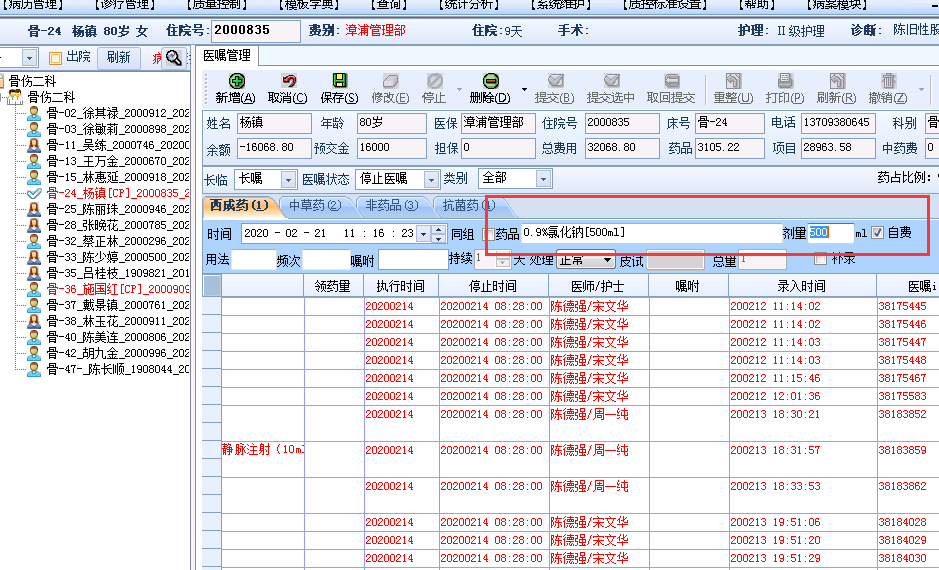Click the 停止 stop order icon
The image size is (939, 570).
click(x=434, y=81)
